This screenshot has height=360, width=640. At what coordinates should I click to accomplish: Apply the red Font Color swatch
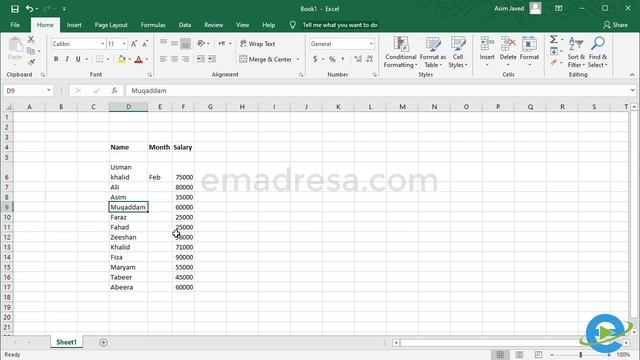pos(138,60)
